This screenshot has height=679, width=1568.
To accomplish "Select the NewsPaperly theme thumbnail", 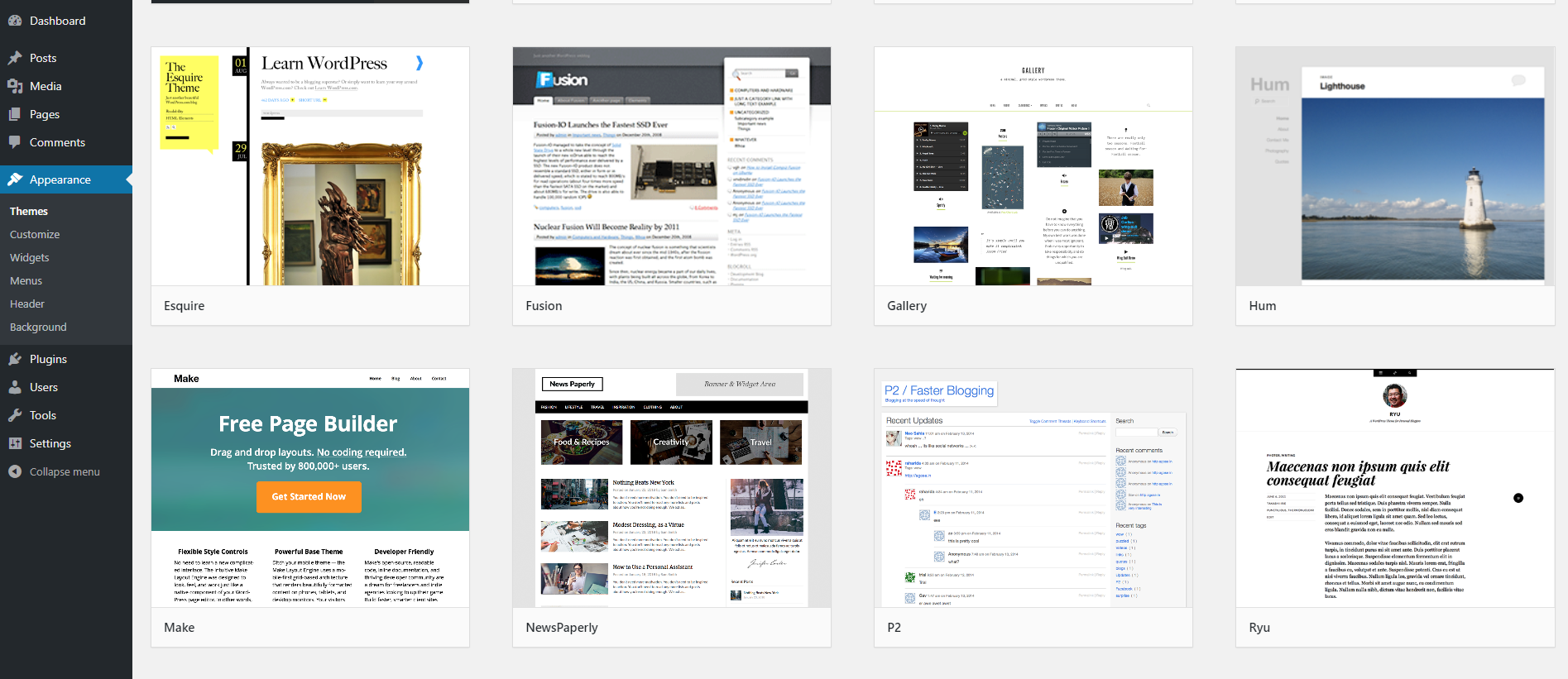I will pos(672,488).
